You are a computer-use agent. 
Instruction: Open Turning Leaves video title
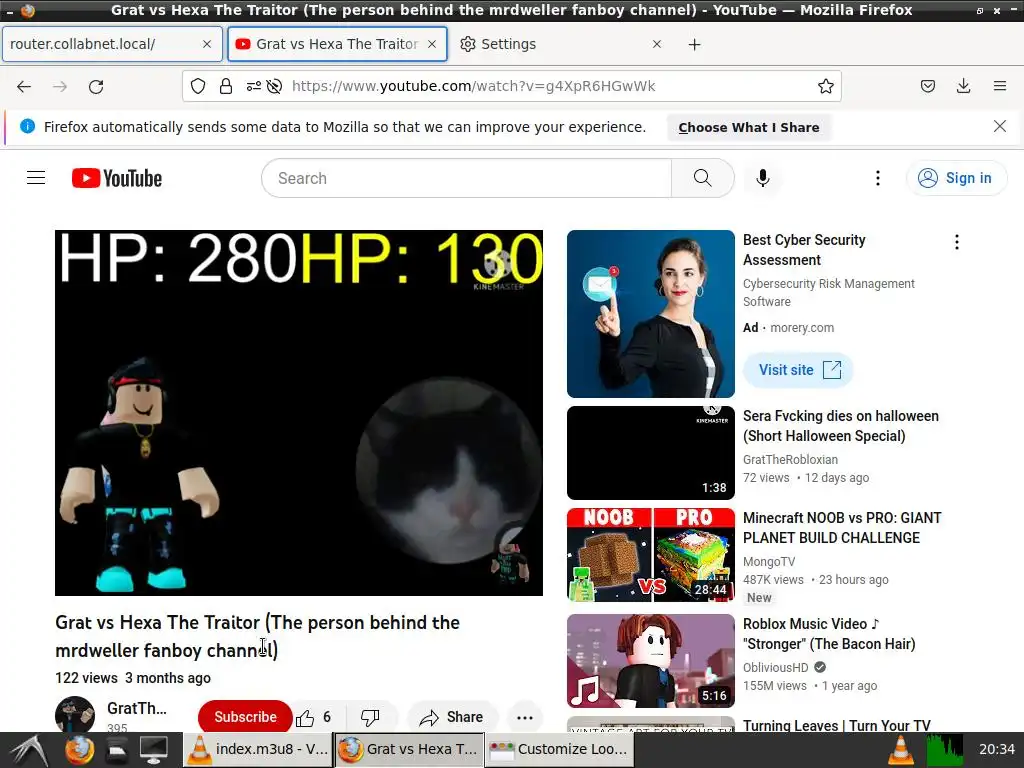tap(836, 725)
